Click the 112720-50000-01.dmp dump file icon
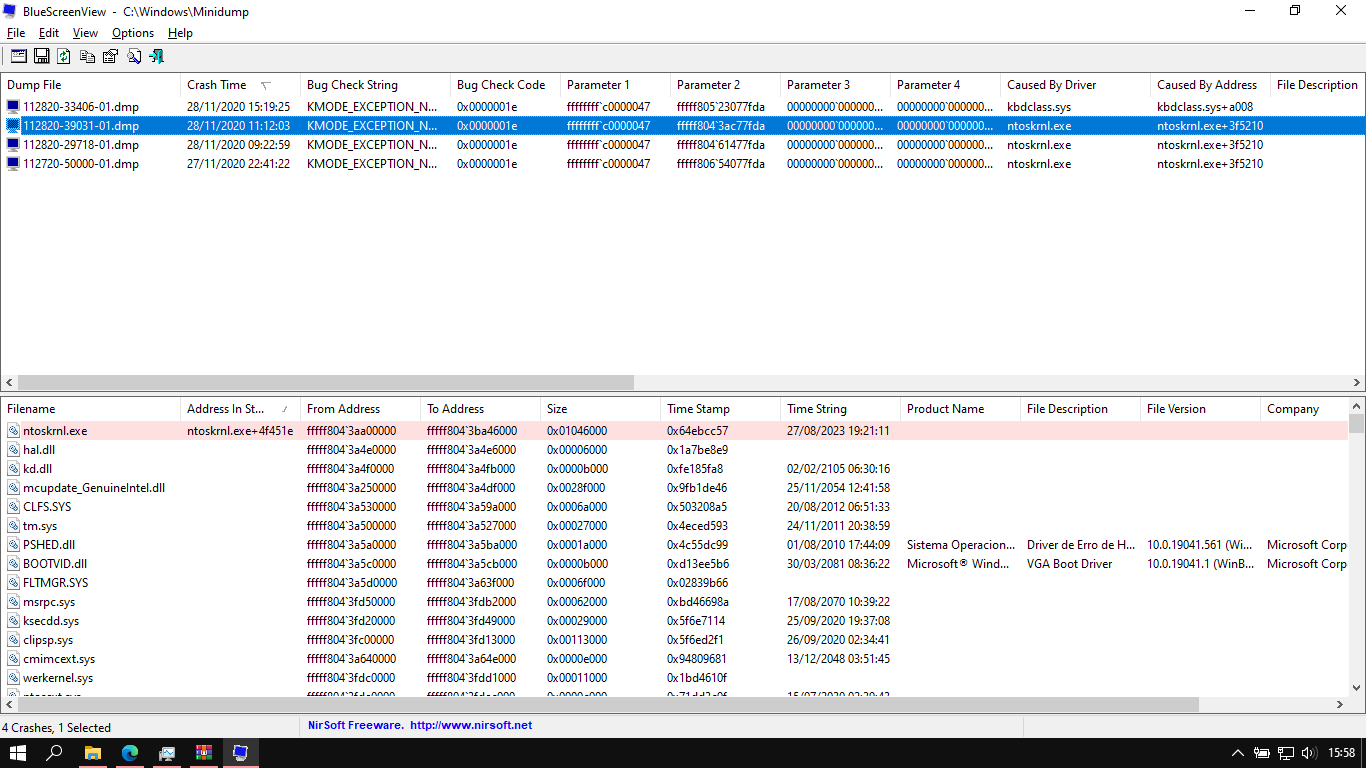Viewport: 1366px width, 768px height. 13,163
